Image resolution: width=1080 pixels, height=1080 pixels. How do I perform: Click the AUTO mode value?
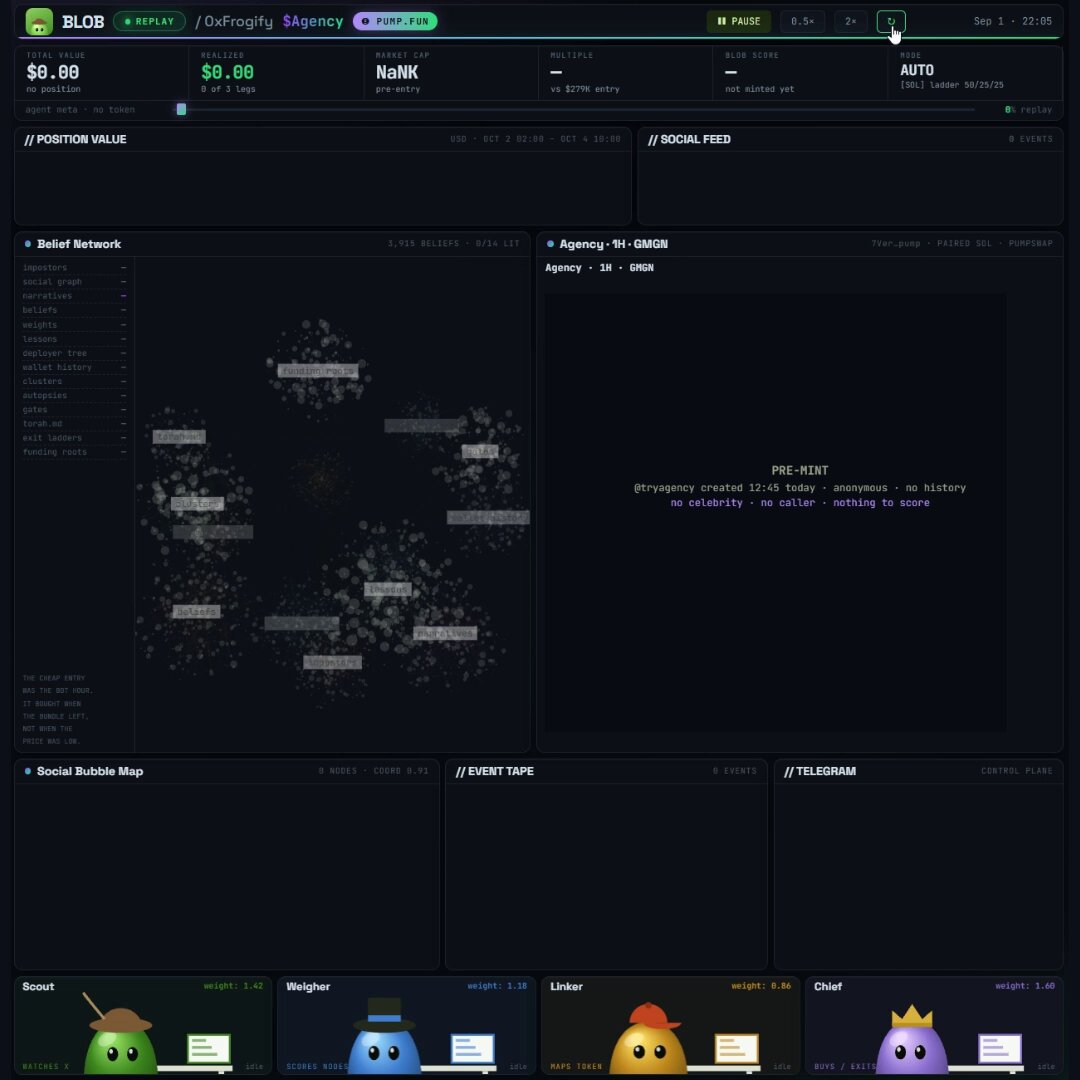pyautogui.click(x=917, y=70)
